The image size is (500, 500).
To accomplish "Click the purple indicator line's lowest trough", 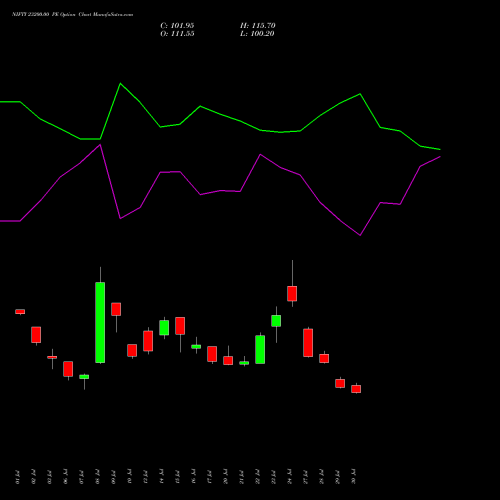I will click(360, 235).
